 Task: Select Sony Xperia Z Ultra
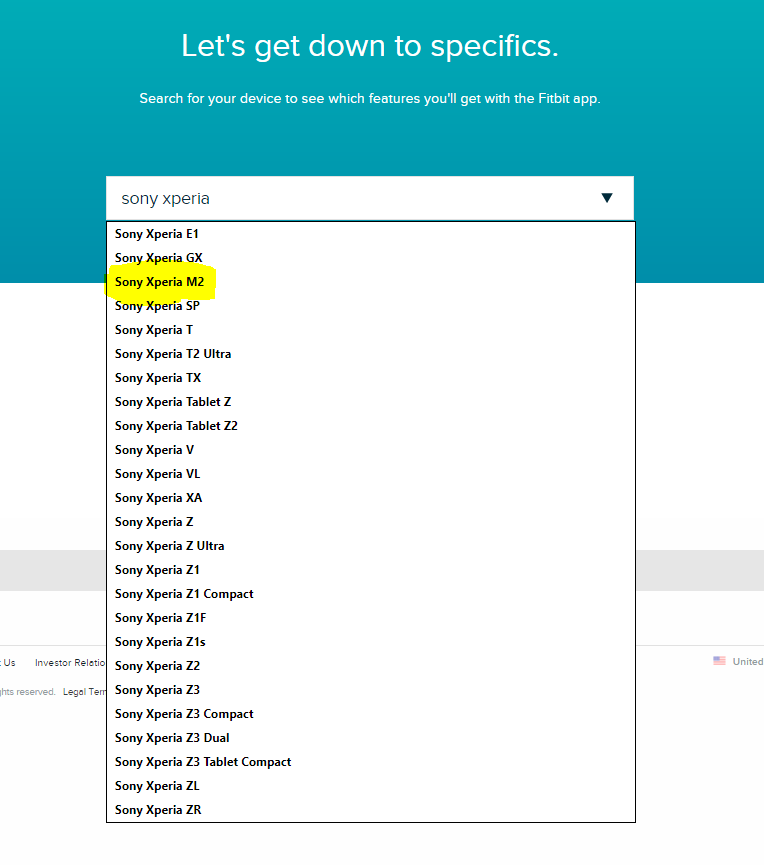point(371,546)
